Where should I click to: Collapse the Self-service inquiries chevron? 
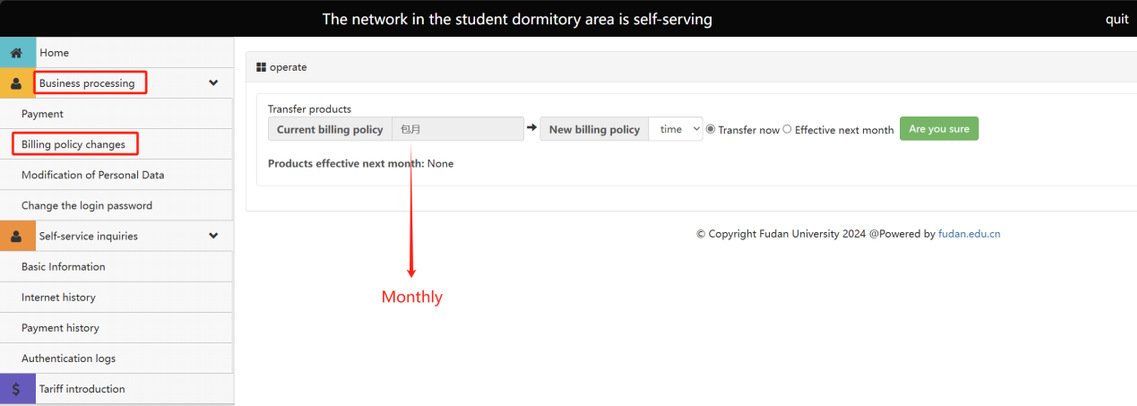coord(213,236)
